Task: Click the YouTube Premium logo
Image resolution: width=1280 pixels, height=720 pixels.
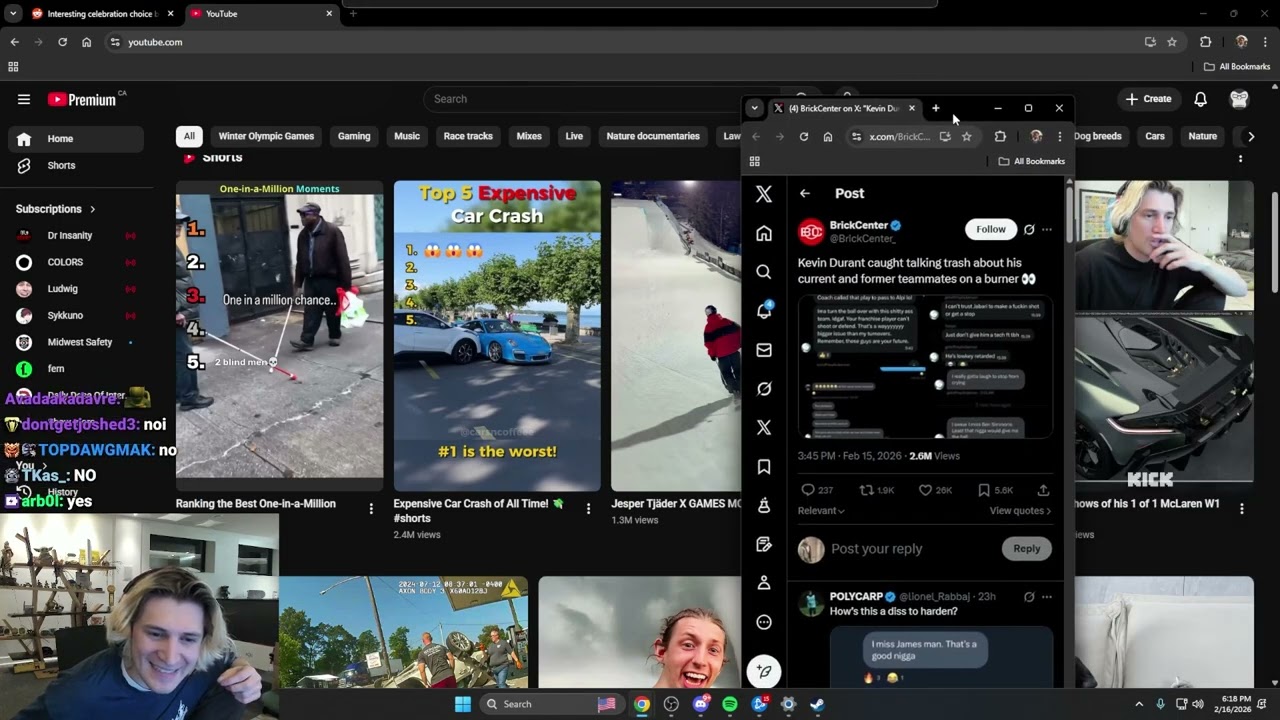Action: click(82, 99)
